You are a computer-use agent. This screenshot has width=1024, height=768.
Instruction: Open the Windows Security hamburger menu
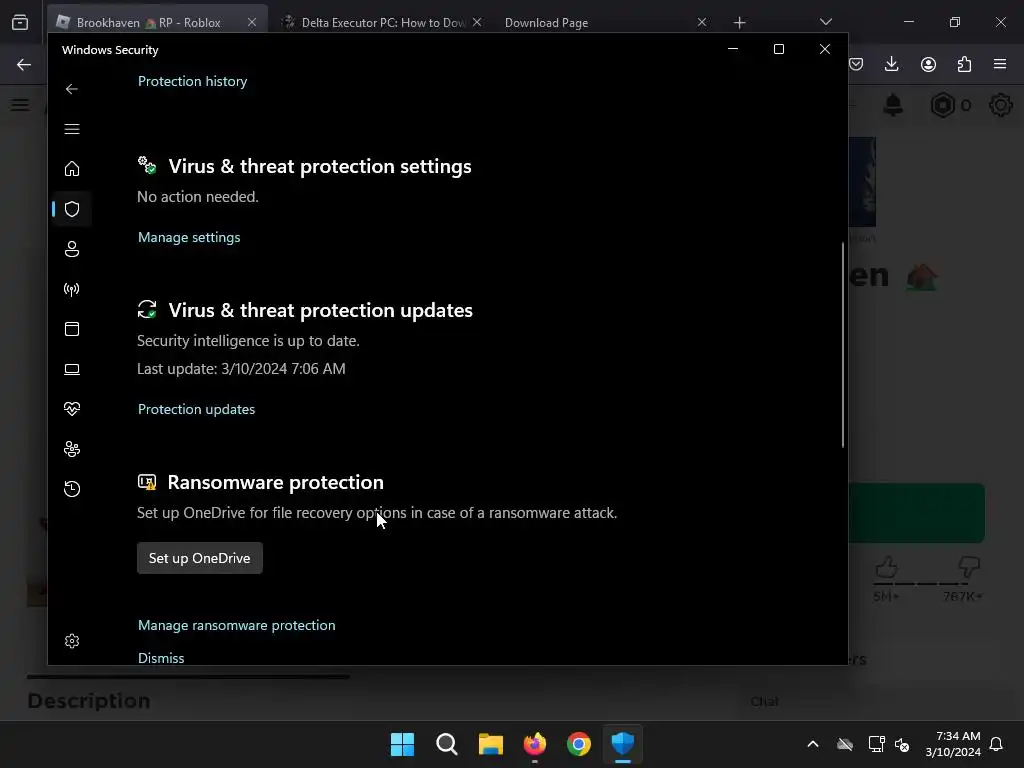click(x=72, y=129)
